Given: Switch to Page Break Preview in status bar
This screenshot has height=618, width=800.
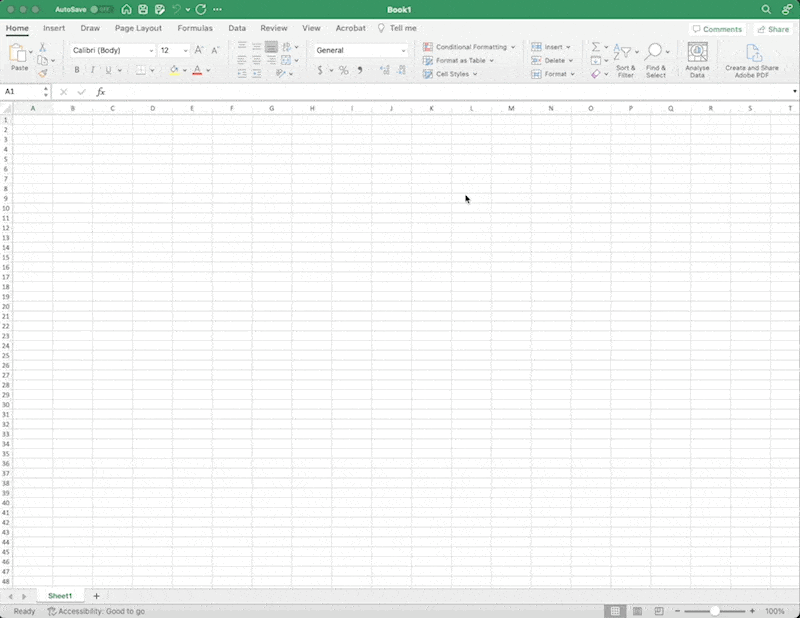Looking at the screenshot, I should [659, 611].
